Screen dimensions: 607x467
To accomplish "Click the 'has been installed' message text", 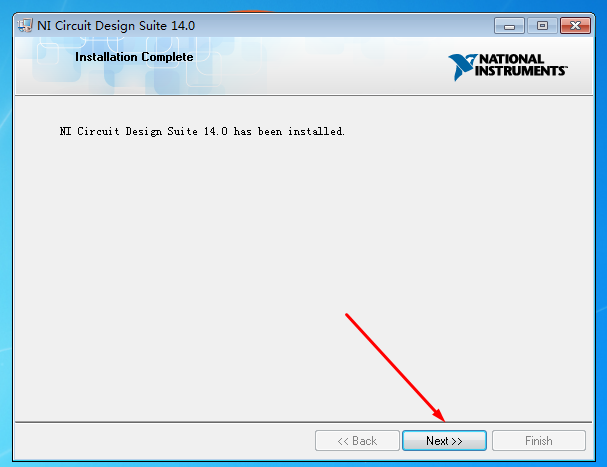I will [x=202, y=131].
